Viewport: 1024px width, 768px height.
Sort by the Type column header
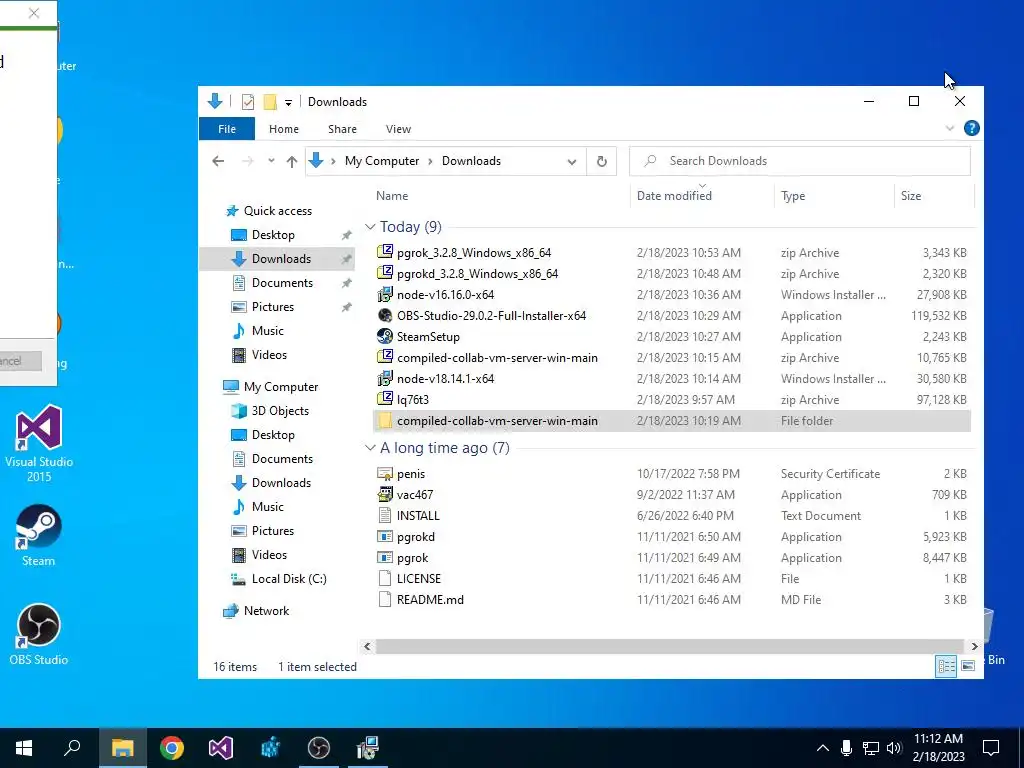[793, 196]
